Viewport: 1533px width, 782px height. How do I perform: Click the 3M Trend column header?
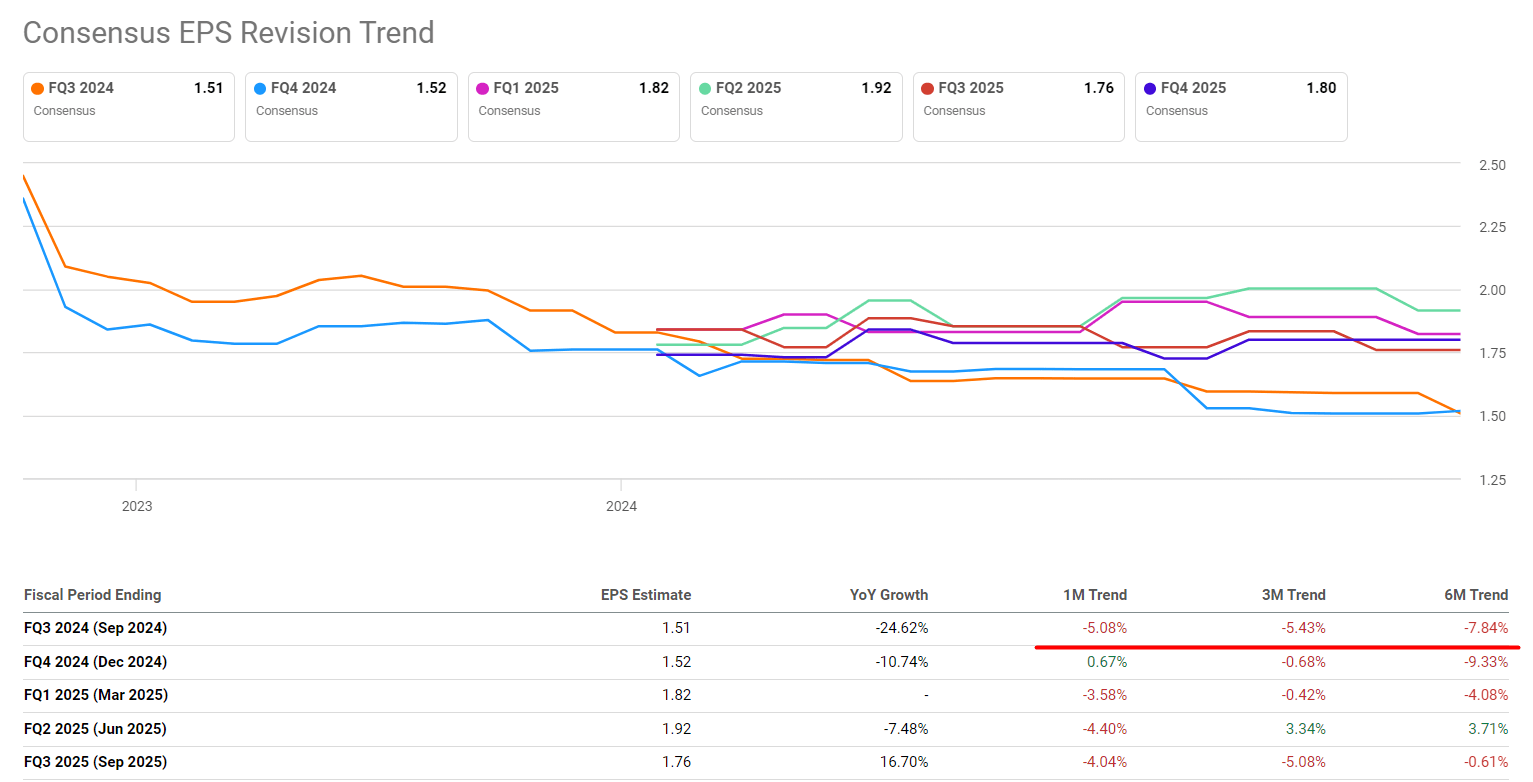[1293, 595]
